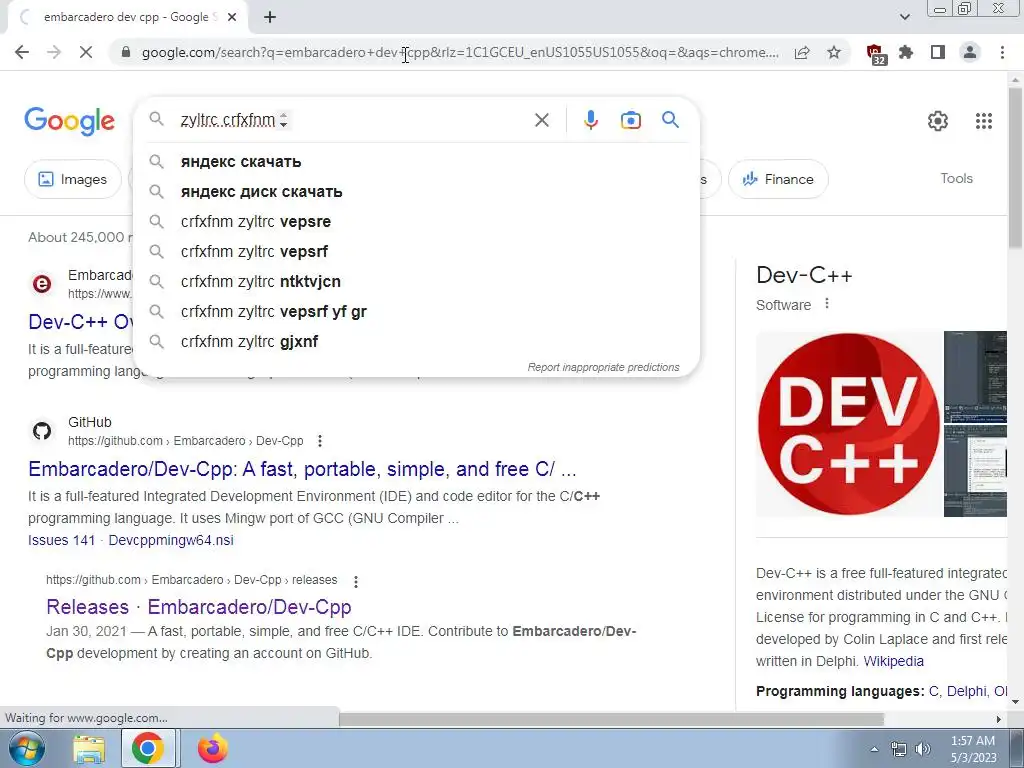Open the volume speaker tray icon
This screenshot has height=768, width=1024.
click(x=922, y=749)
